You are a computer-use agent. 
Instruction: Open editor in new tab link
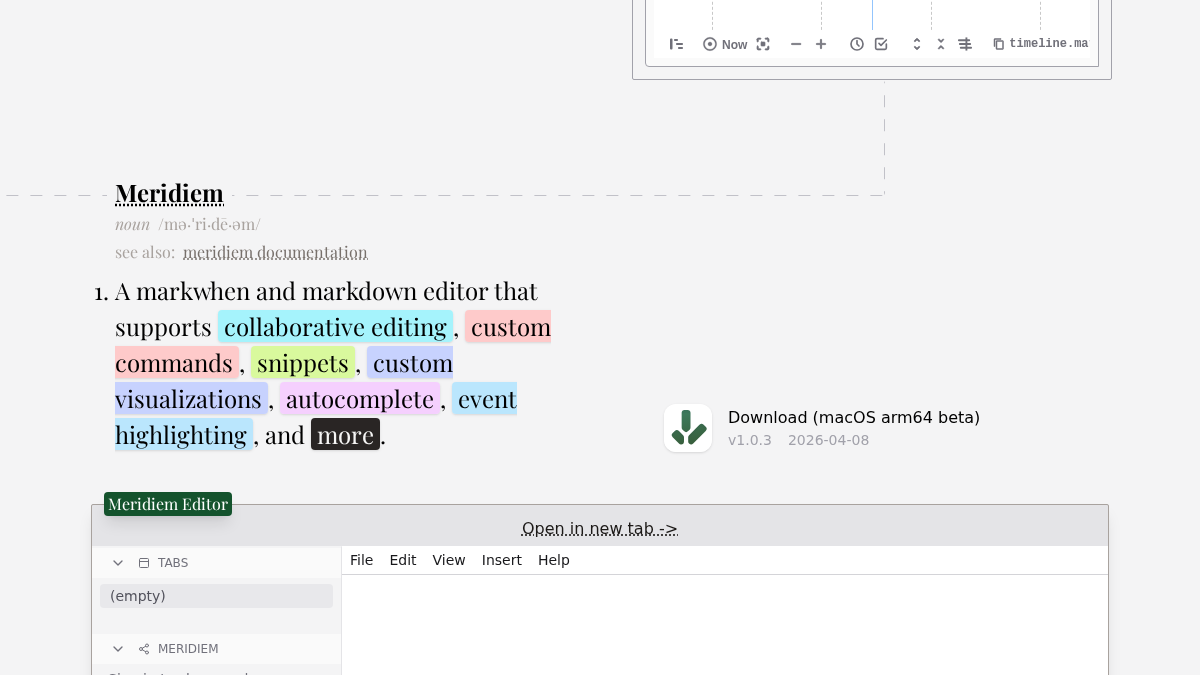[x=599, y=528]
